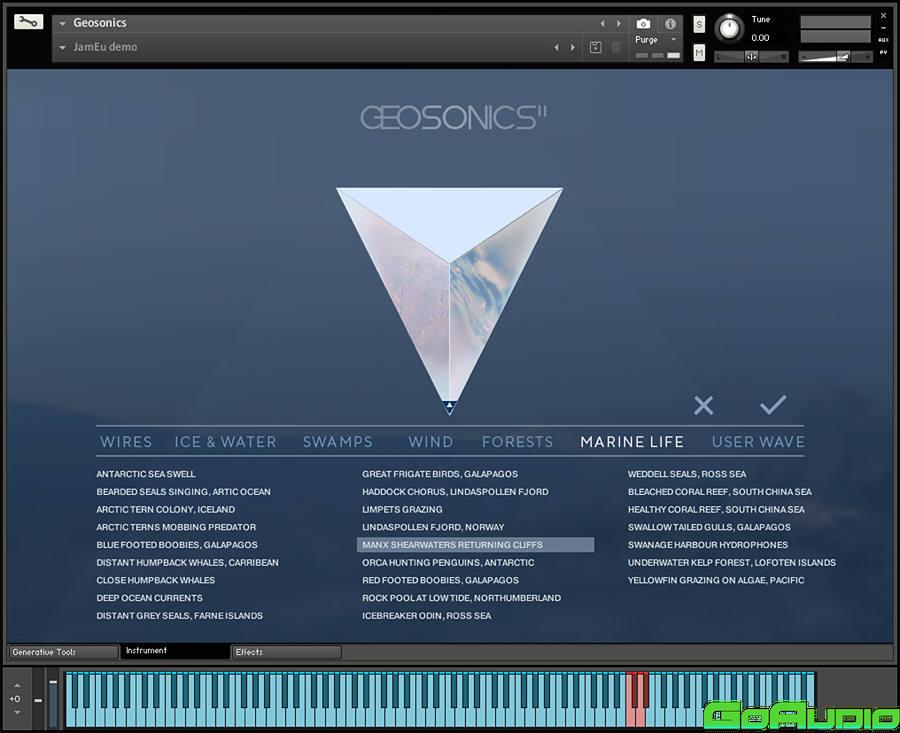Open the snapshot view camera icon

pyautogui.click(x=643, y=24)
